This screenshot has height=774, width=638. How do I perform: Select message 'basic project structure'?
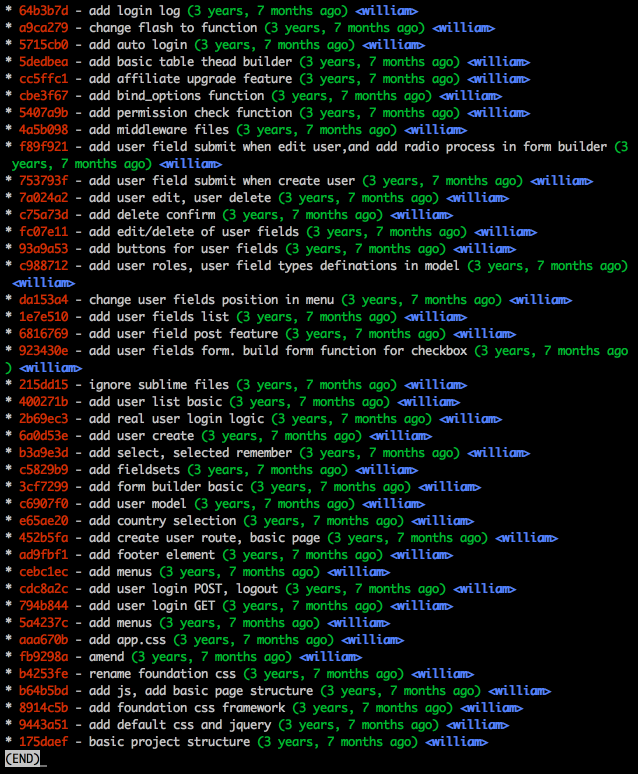pyautogui.click(x=169, y=741)
